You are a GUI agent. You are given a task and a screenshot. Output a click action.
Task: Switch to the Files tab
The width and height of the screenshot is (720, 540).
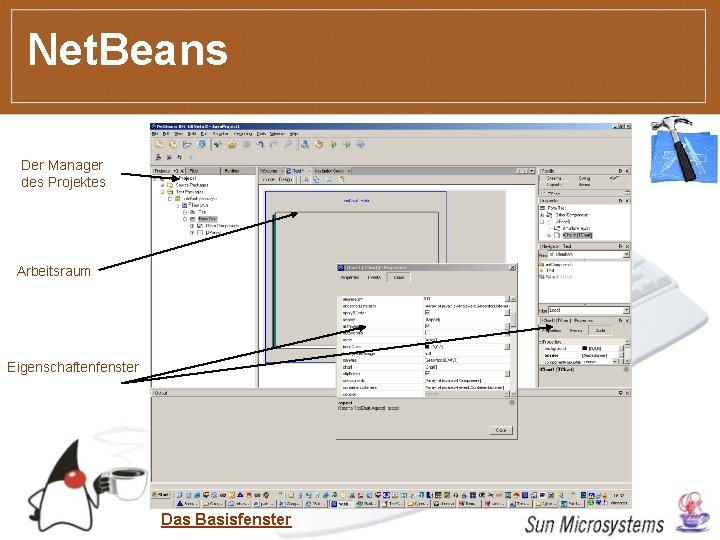(202, 171)
